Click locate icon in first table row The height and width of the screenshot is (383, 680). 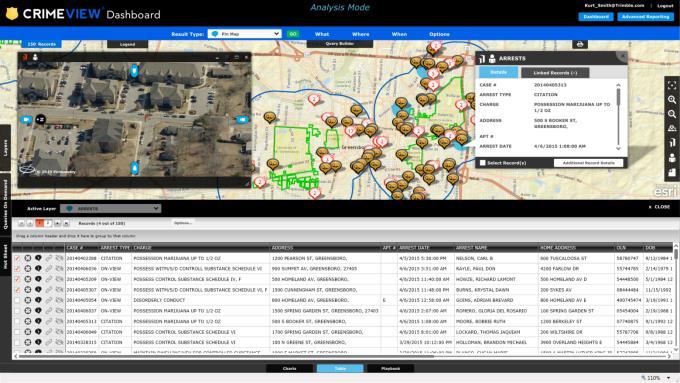pyautogui.click(x=38, y=258)
